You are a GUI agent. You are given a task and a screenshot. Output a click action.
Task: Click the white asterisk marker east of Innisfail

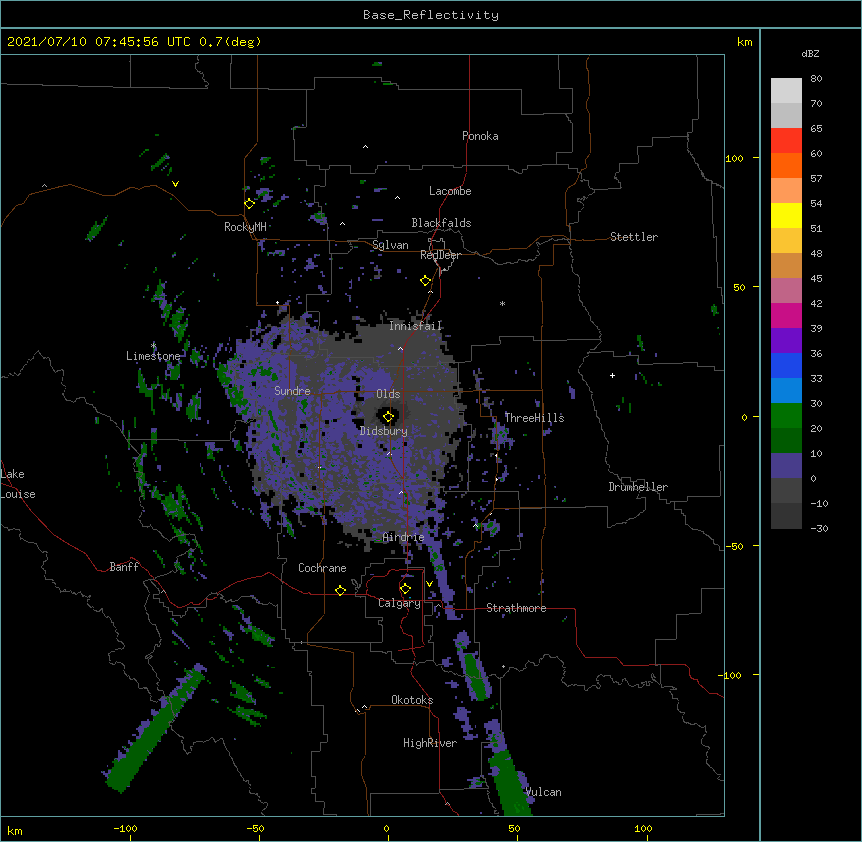(x=502, y=303)
